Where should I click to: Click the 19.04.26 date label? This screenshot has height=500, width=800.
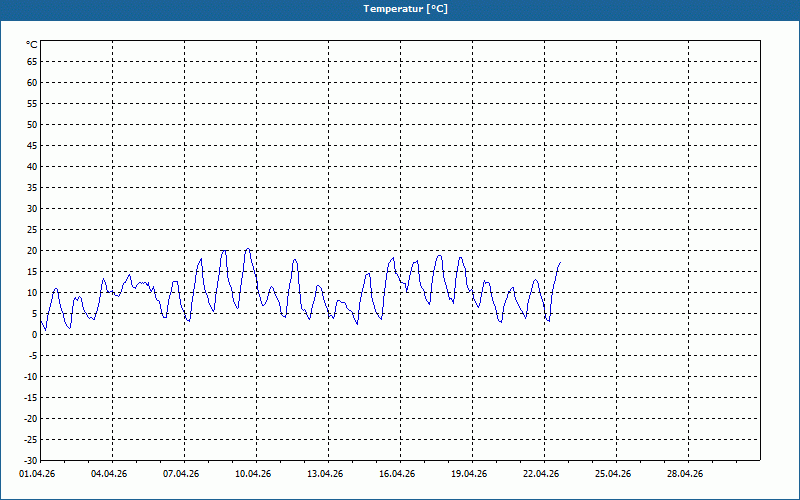click(x=469, y=474)
